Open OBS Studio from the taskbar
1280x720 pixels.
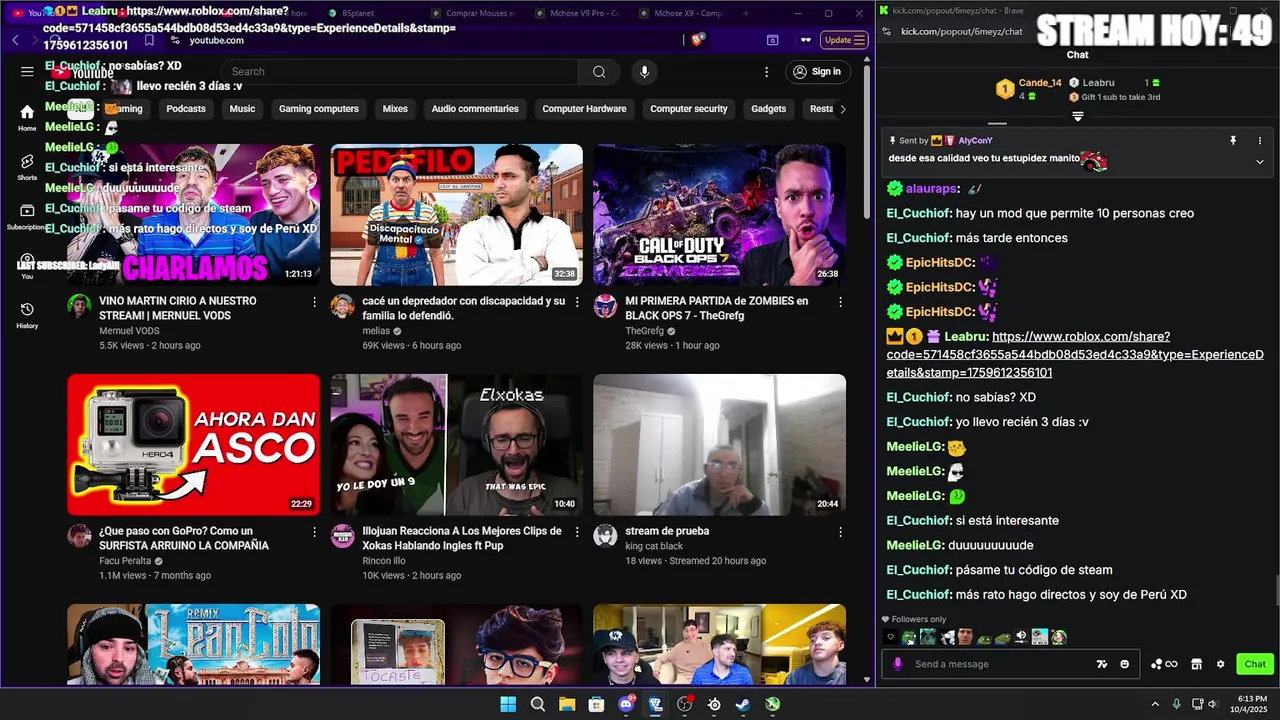click(685, 704)
